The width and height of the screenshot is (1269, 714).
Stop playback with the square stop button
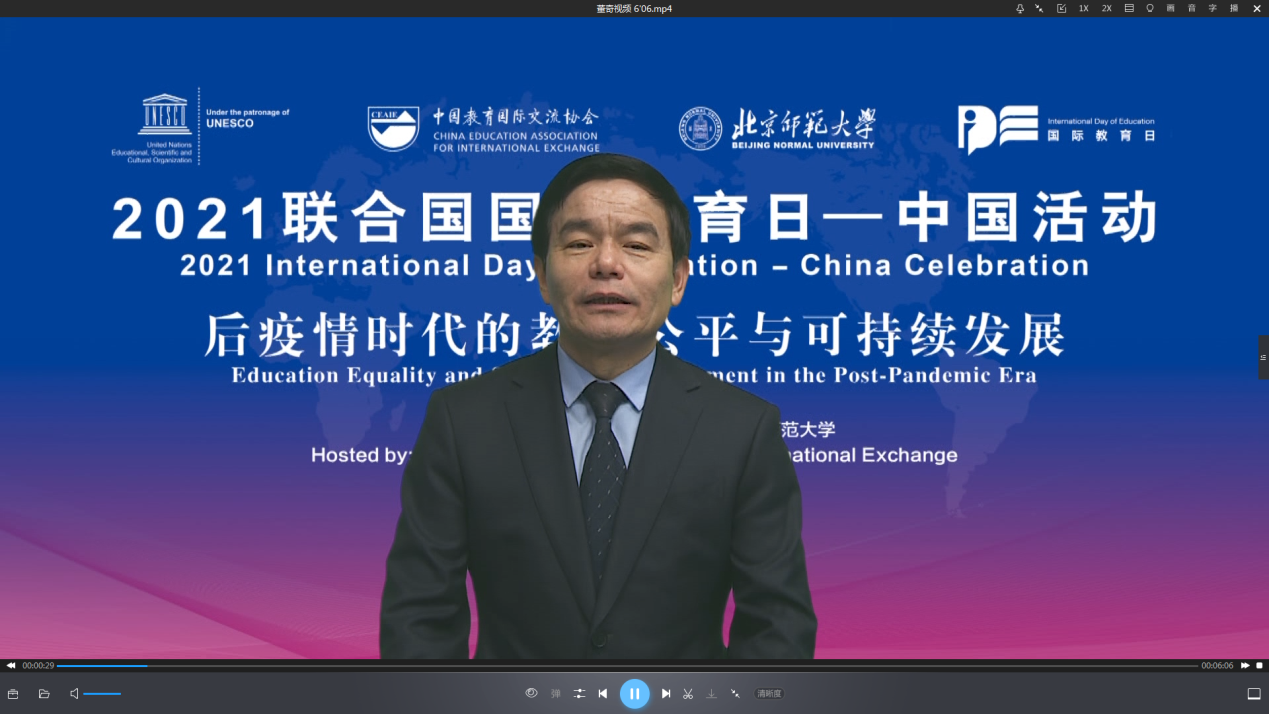point(1260,666)
